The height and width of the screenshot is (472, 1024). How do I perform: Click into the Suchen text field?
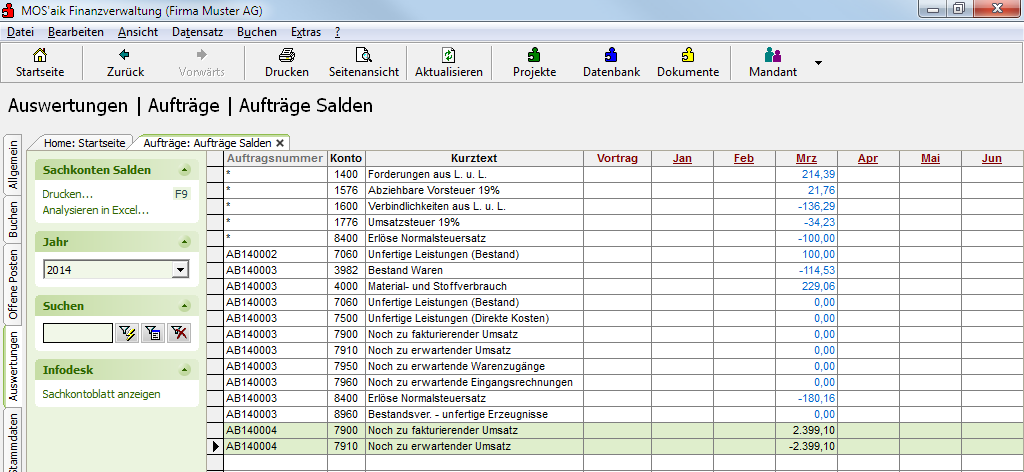(x=78, y=333)
